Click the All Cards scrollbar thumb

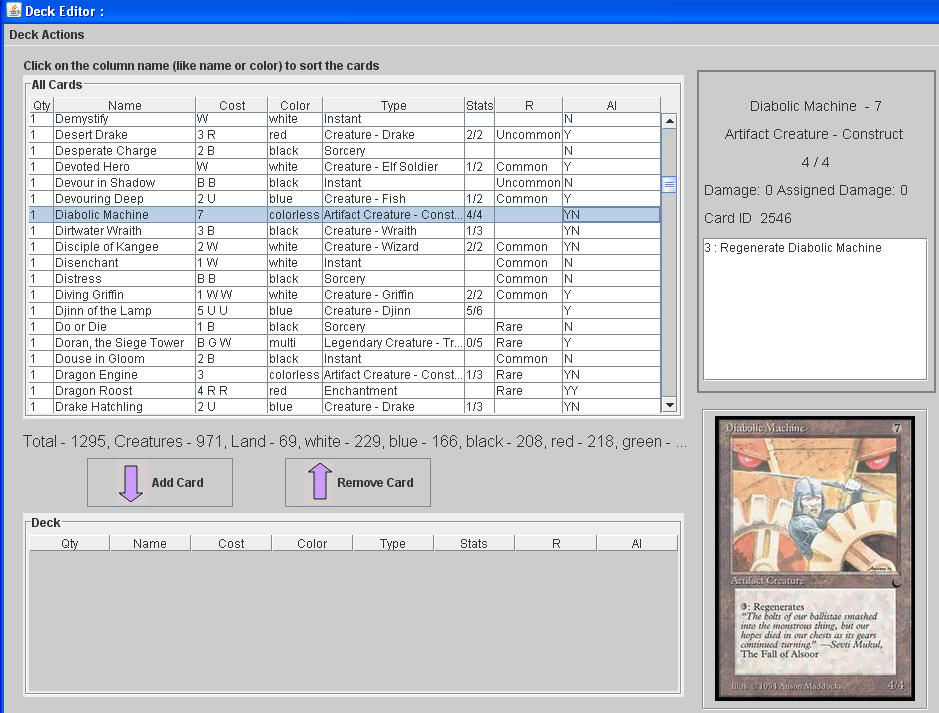point(669,185)
